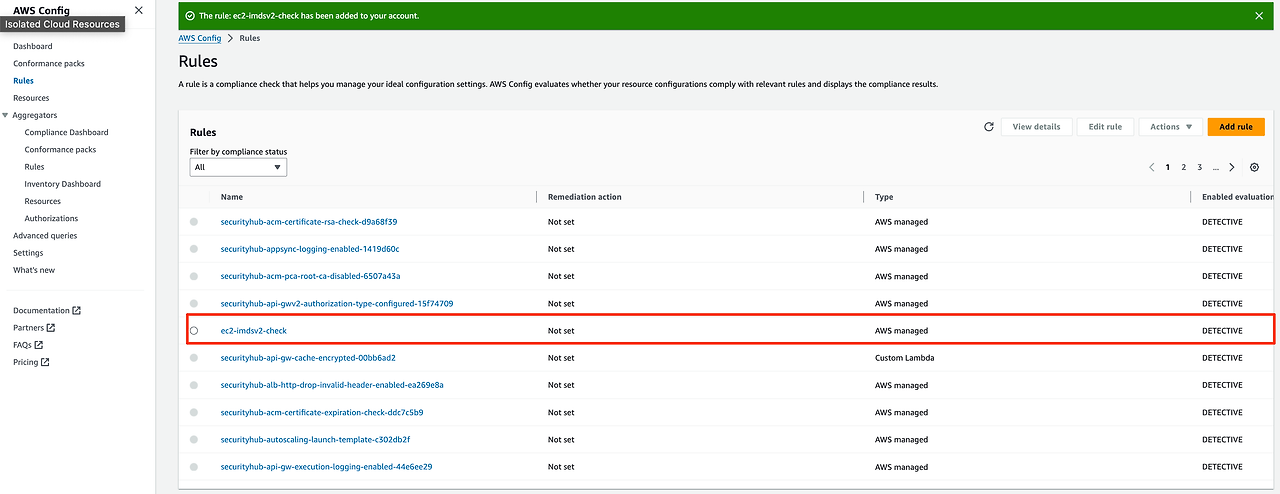Open the Pricing link in sidebar
1280x494 pixels.
(x=26, y=362)
